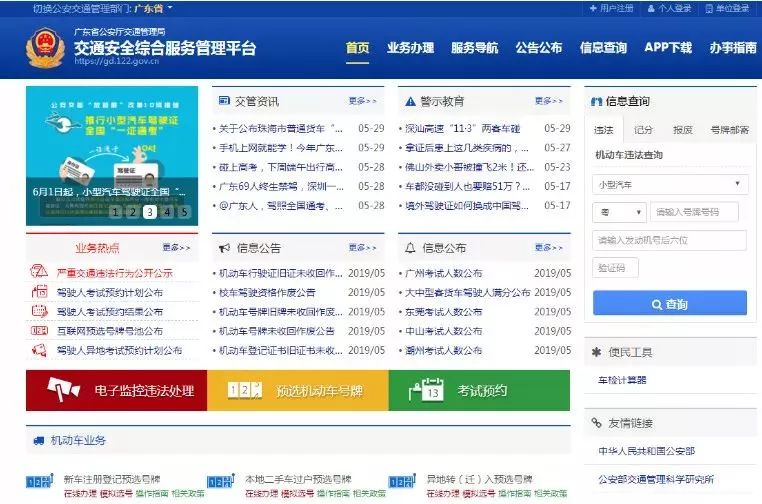Open the 粤 province prefix dropdown

point(619,212)
